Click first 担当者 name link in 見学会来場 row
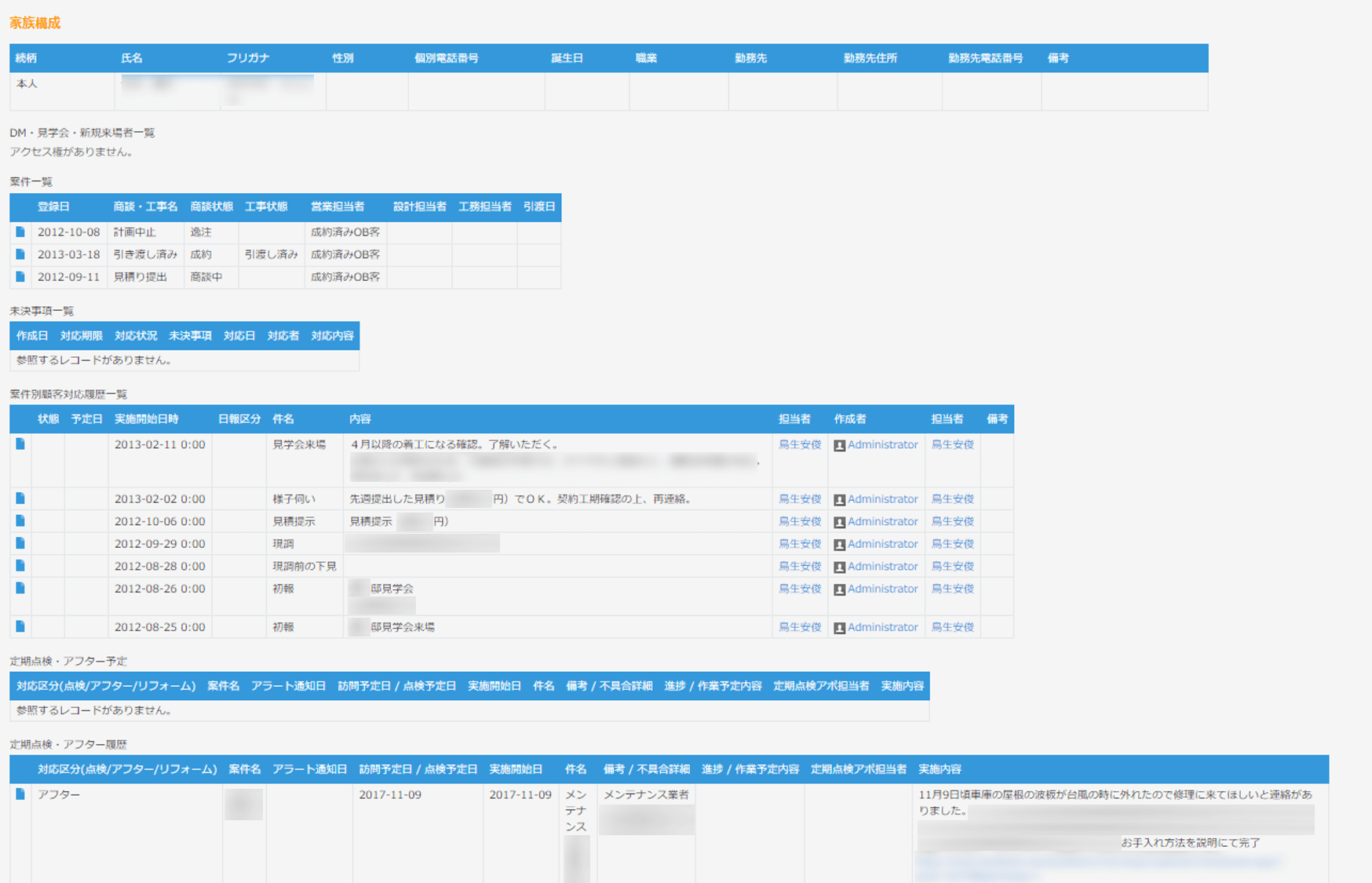The width and height of the screenshot is (1372, 883). 799,444
